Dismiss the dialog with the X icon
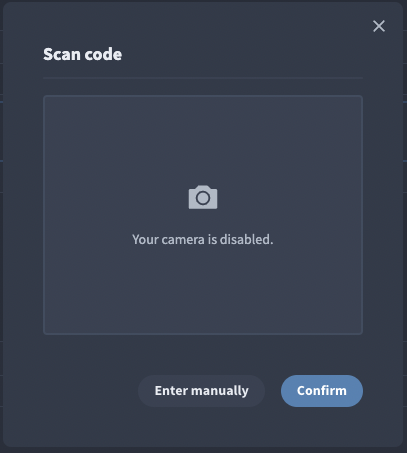 pyautogui.click(x=379, y=26)
